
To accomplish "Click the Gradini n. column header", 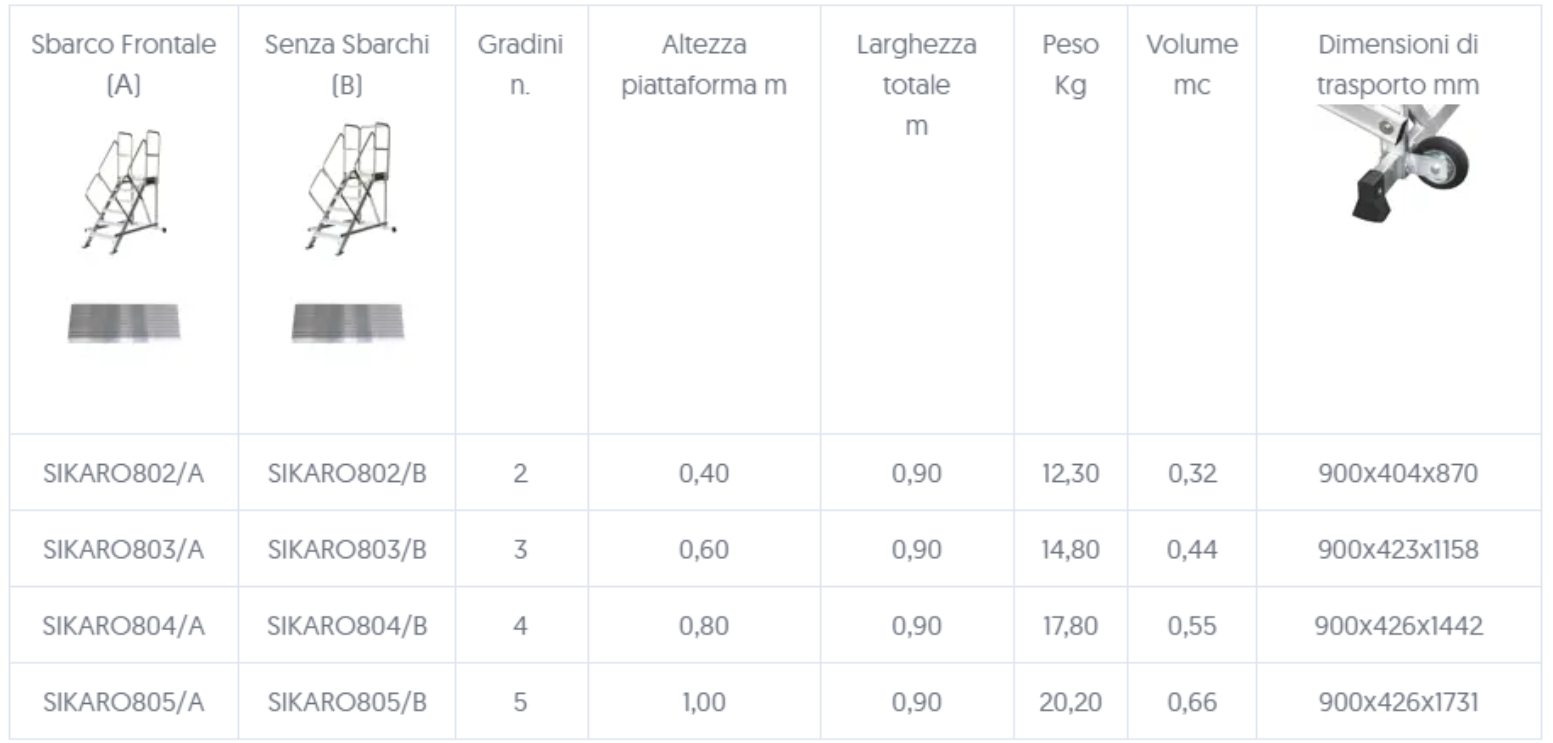I will pos(520,65).
